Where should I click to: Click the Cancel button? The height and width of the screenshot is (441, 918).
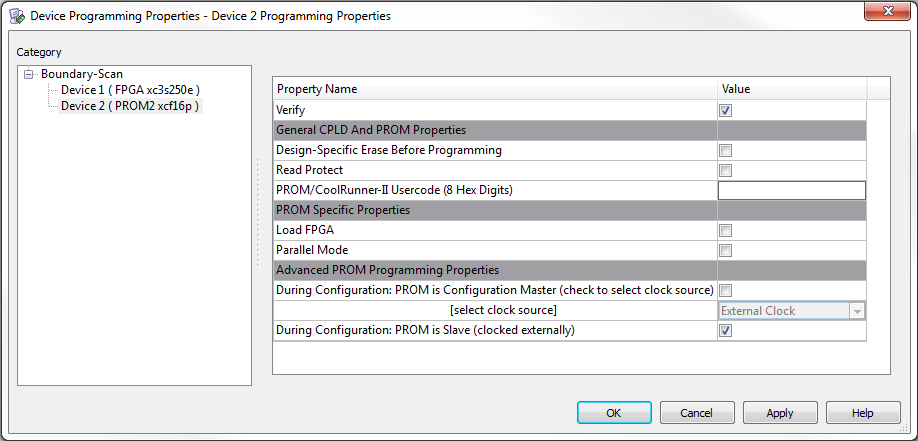(696, 413)
